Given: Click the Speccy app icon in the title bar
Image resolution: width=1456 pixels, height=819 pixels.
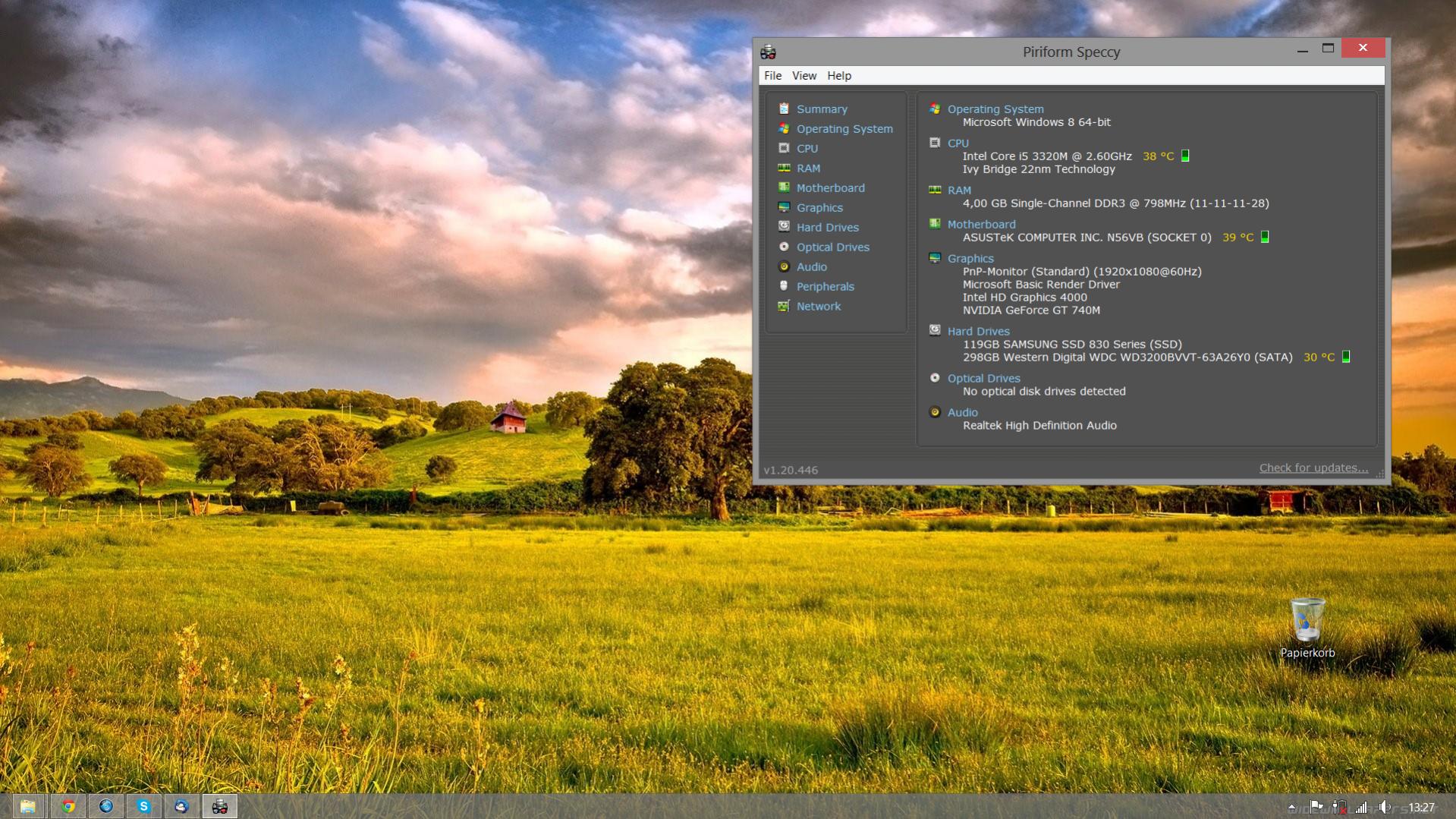Looking at the screenshot, I should coord(768,52).
